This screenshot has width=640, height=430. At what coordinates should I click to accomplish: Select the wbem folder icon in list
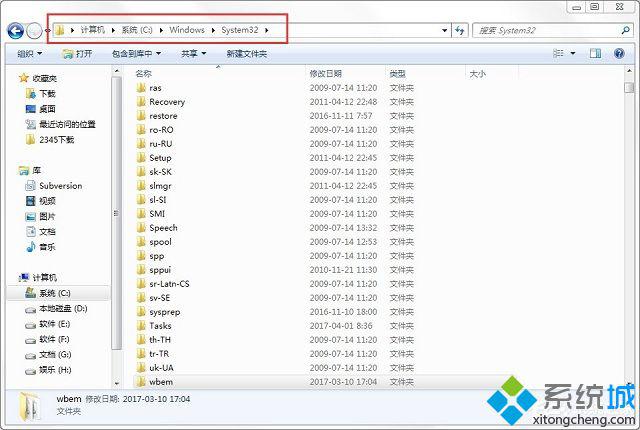tap(141, 382)
